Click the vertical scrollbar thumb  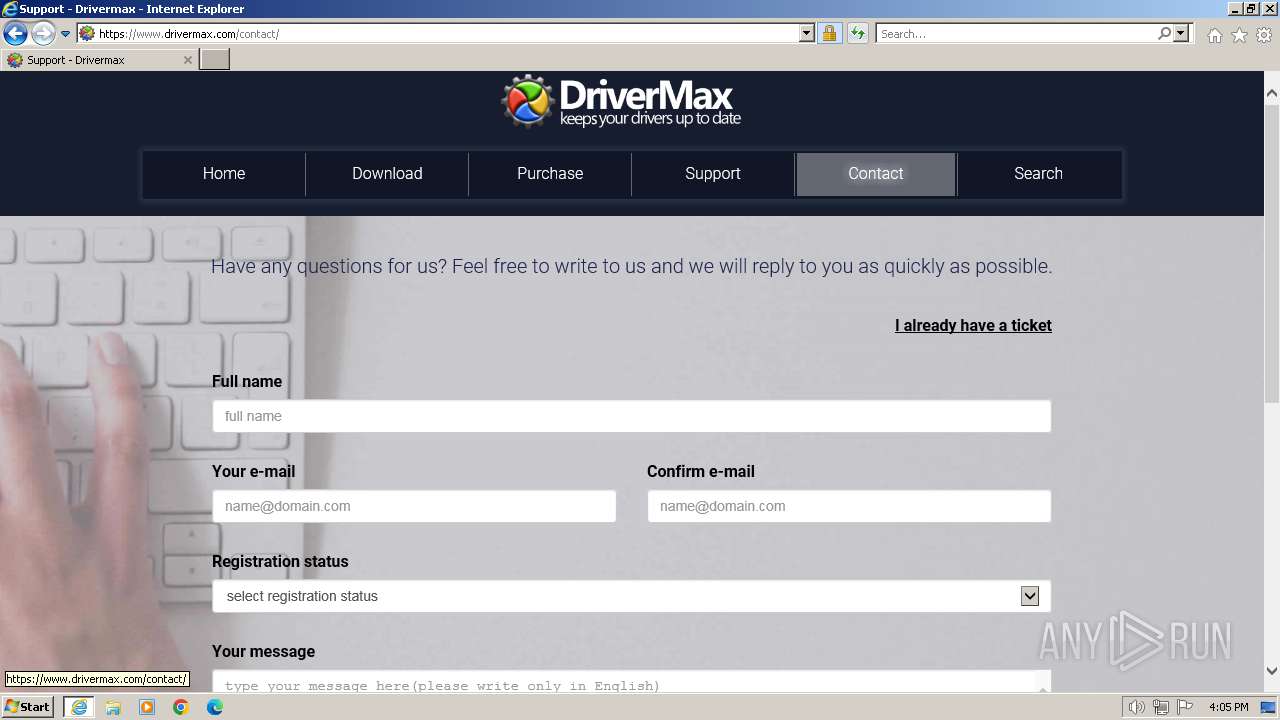1272,253
